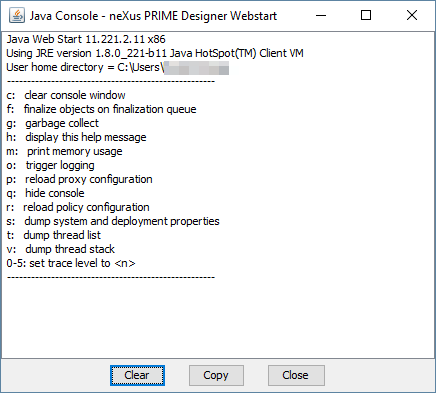Image resolution: width=436 pixels, height=393 pixels.
Task: Click the 'p: reload proxy configuration' line
Action: 79,179
